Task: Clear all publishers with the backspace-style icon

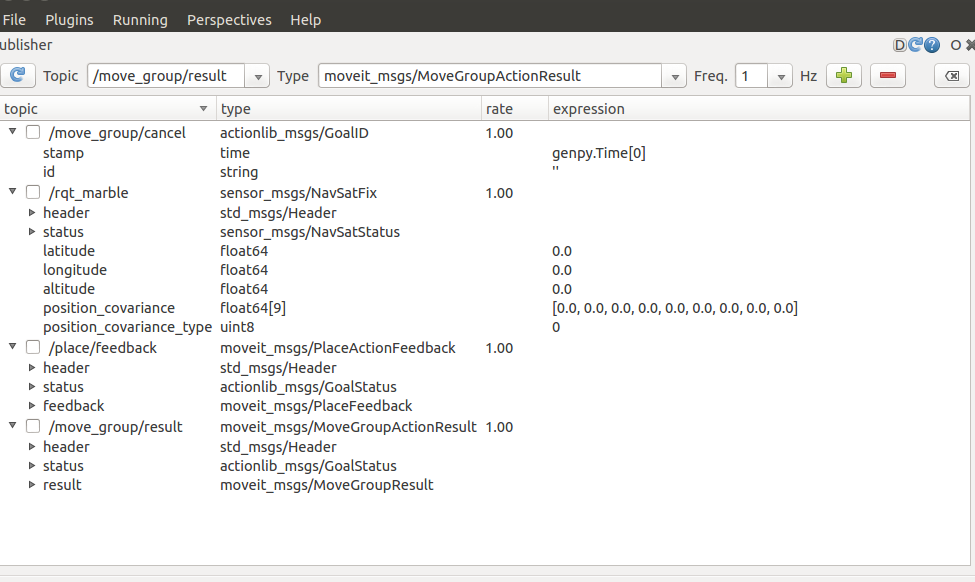Action: tap(952, 76)
